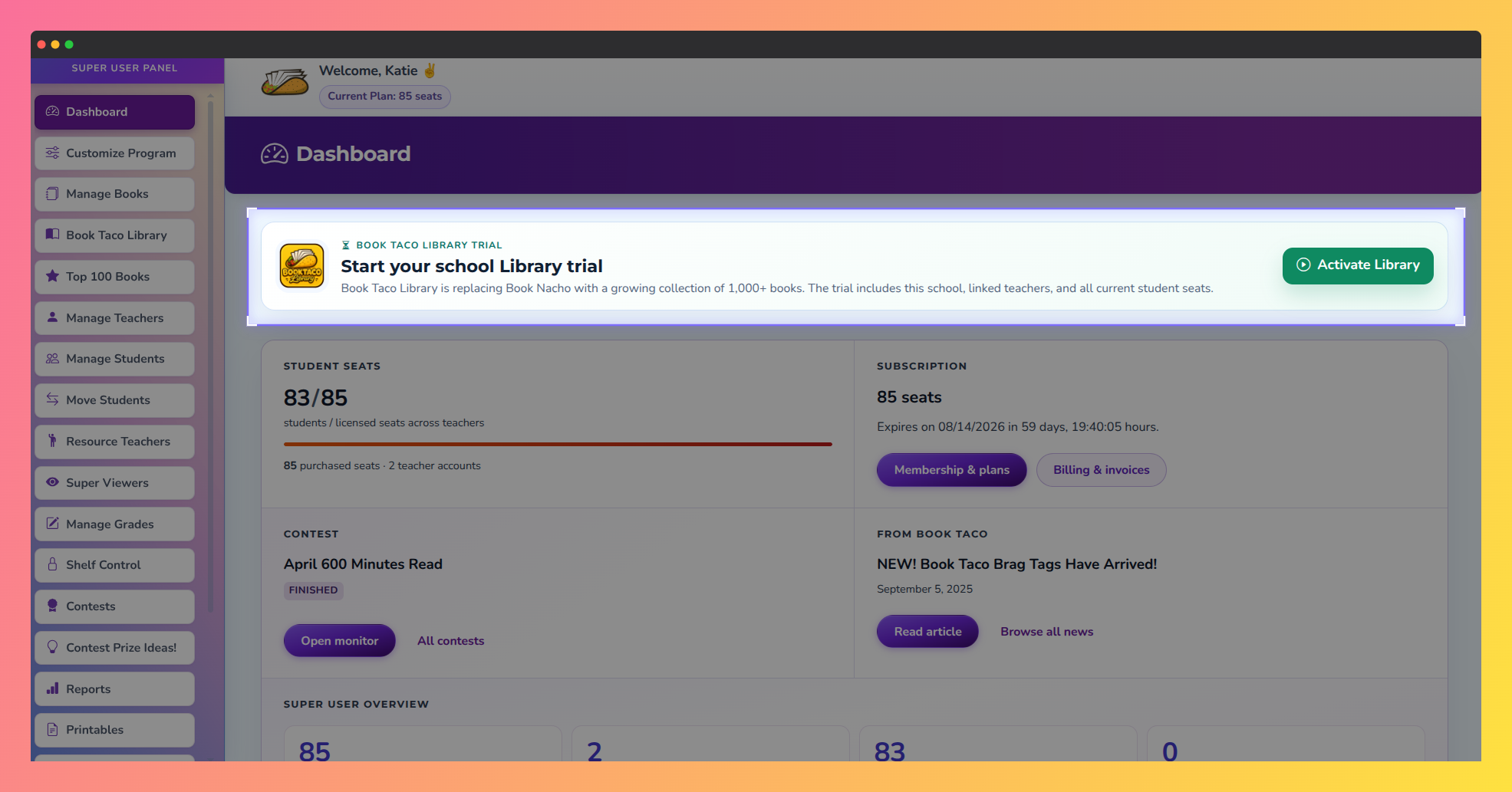Open Top 100 Books page
This screenshot has width=1512, height=792.
coord(114,276)
